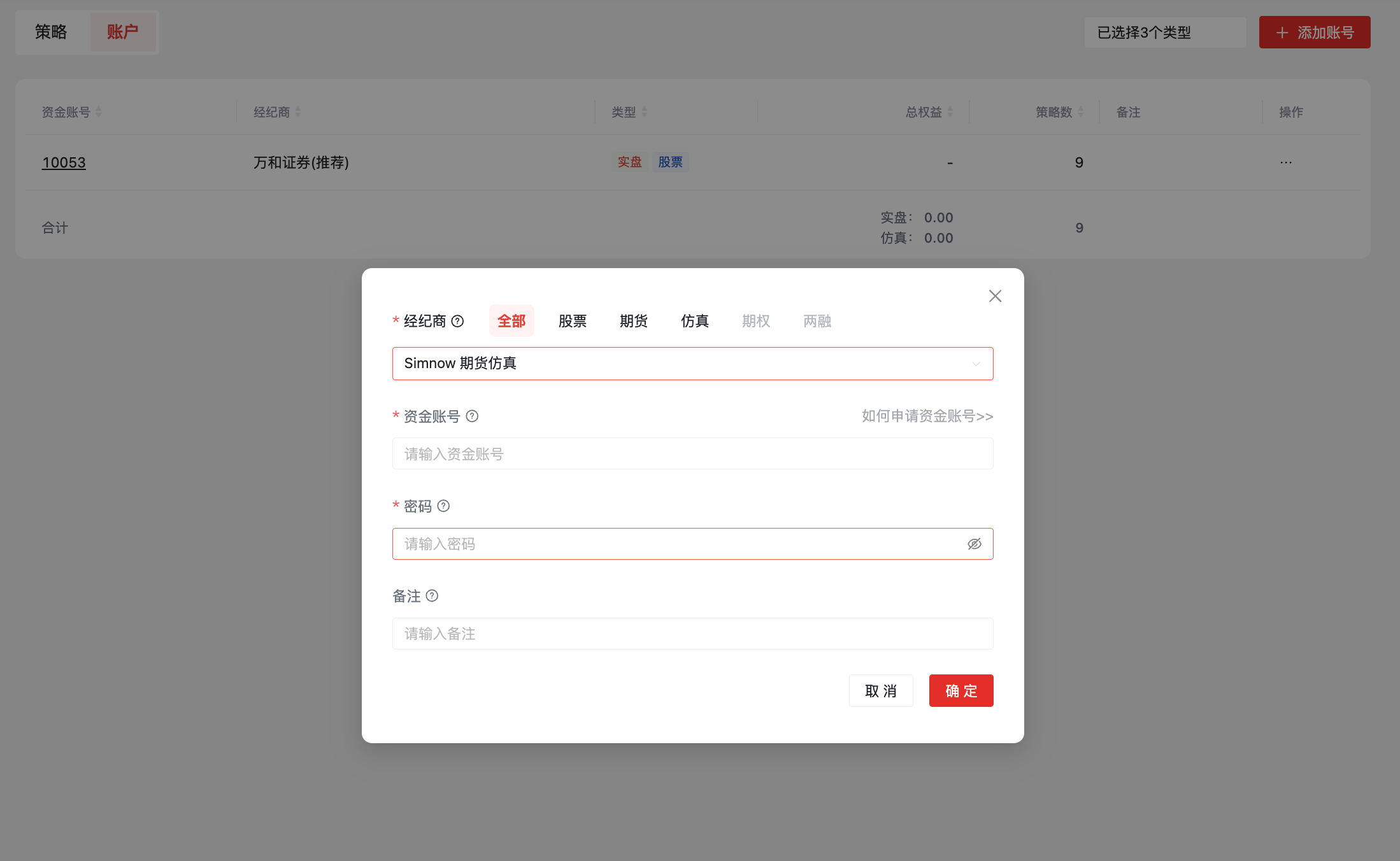The width and height of the screenshot is (1400, 861).
Task: Open the row actions ellipsis menu
Action: (1286, 162)
